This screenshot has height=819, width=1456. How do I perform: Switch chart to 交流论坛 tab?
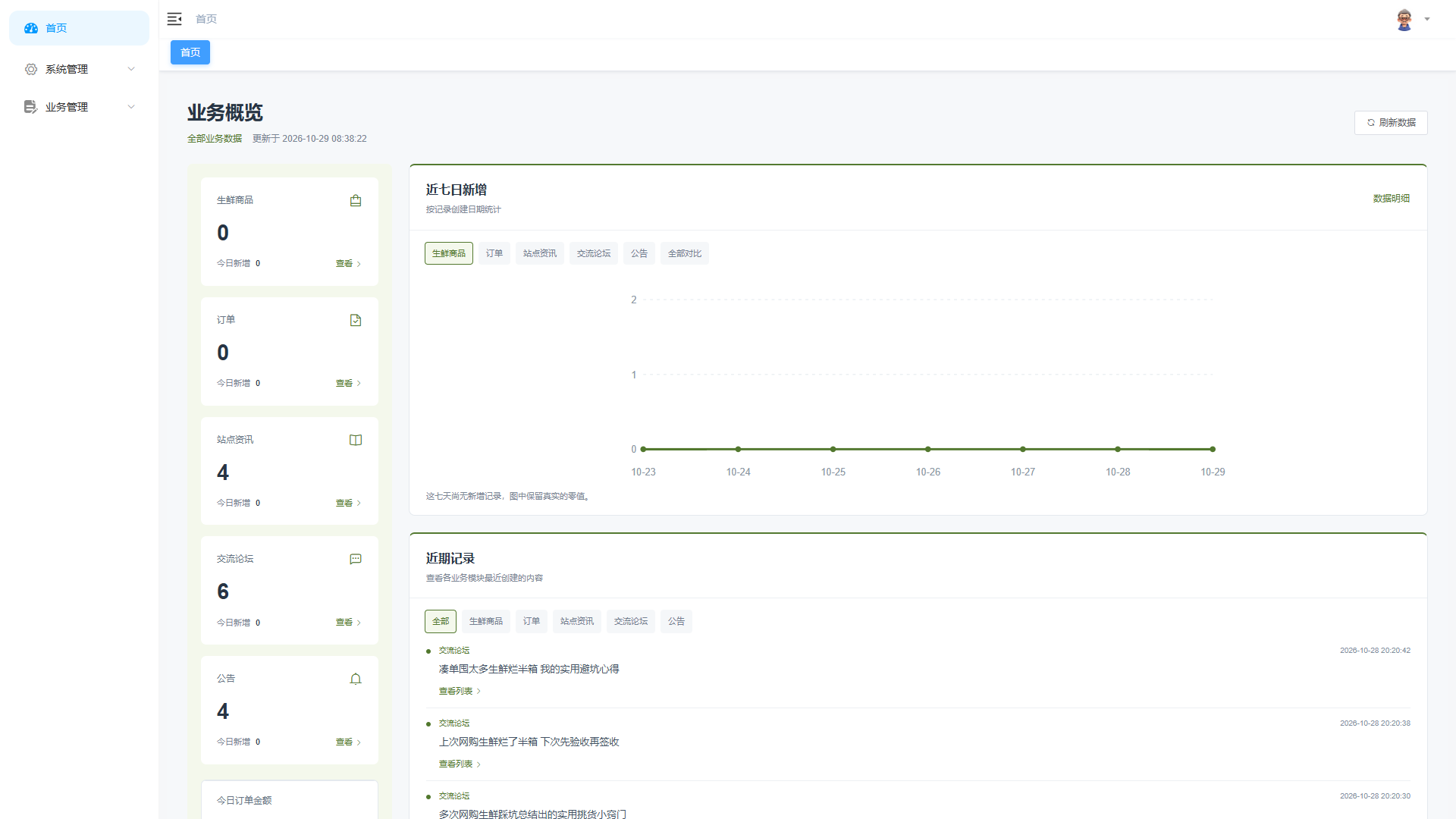click(594, 253)
